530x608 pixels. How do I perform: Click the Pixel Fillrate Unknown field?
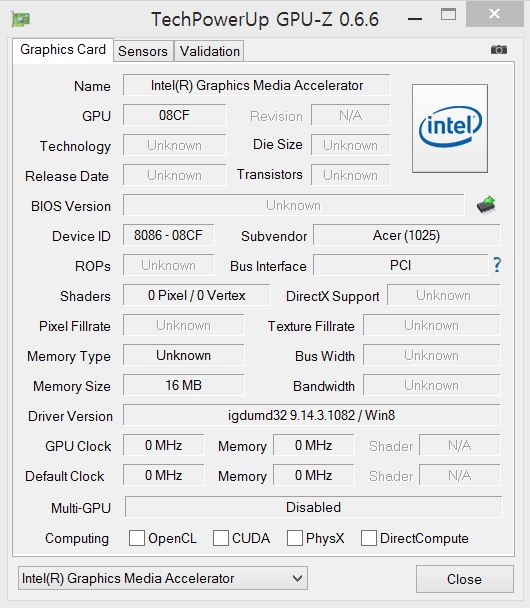click(x=183, y=325)
